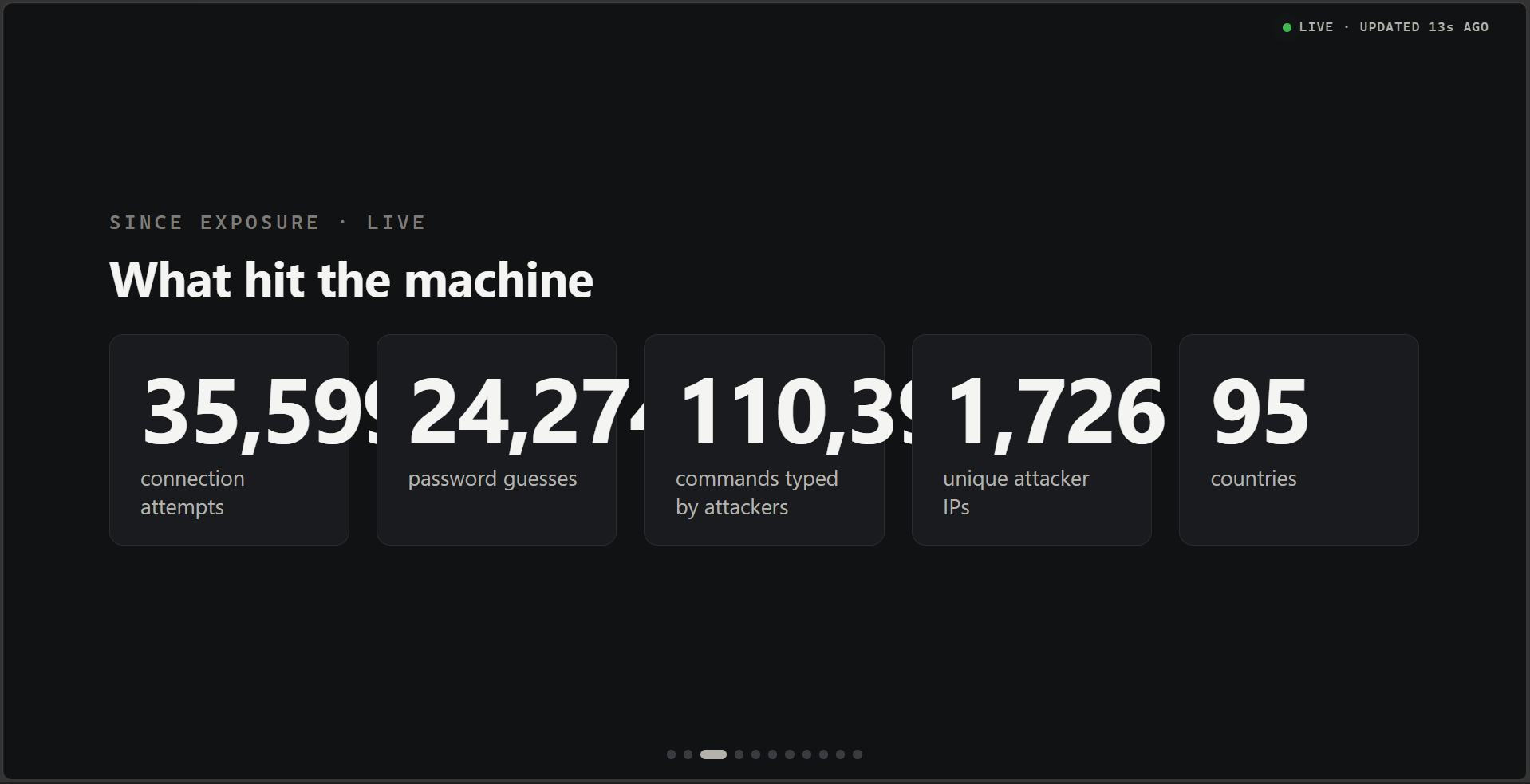1530x784 pixels.
Task: Click the 'UPDATED 13s AGO' status text
Action: tap(1424, 27)
